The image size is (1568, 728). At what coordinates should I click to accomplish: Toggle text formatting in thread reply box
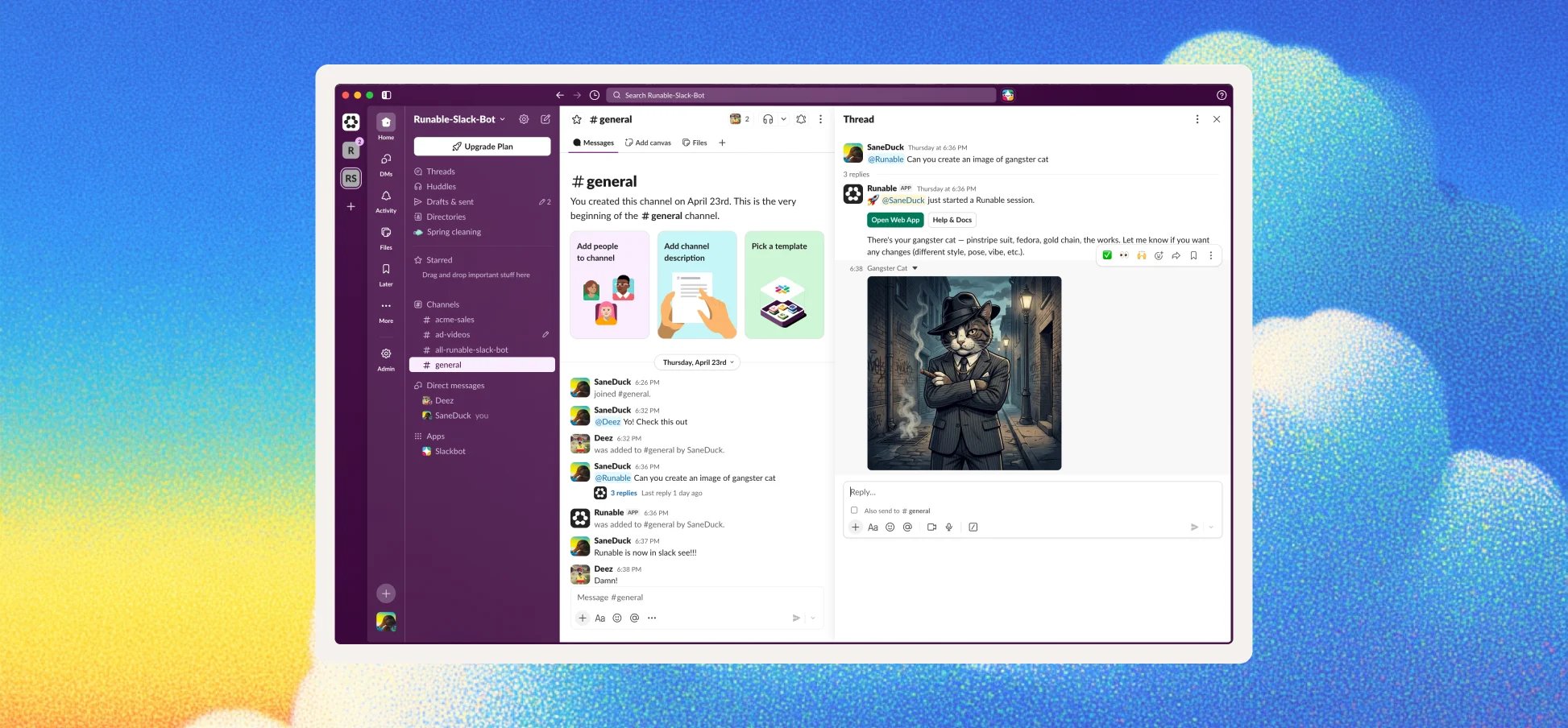click(x=873, y=527)
